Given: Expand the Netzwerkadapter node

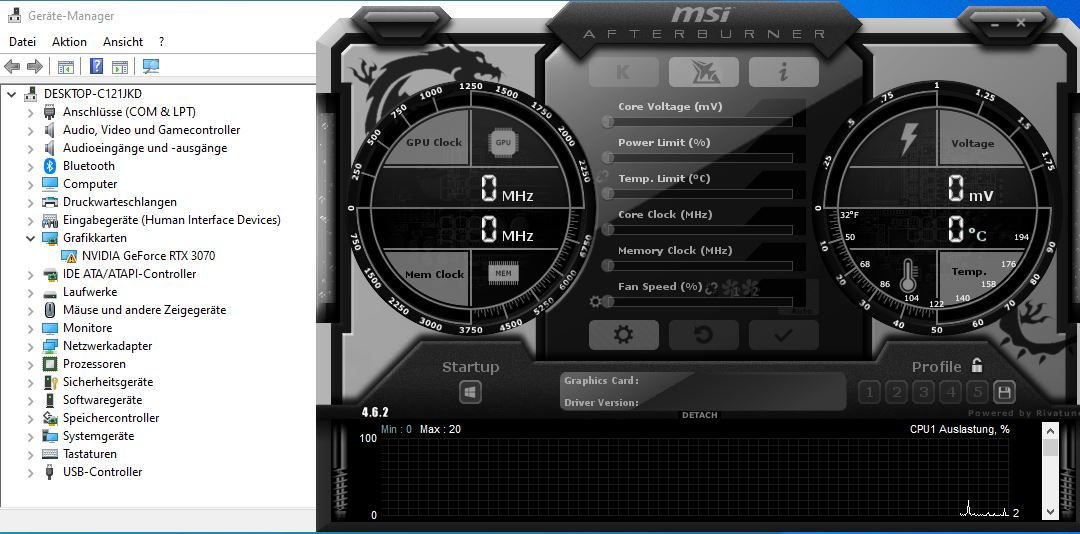Looking at the screenshot, I should [x=30, y=346].
